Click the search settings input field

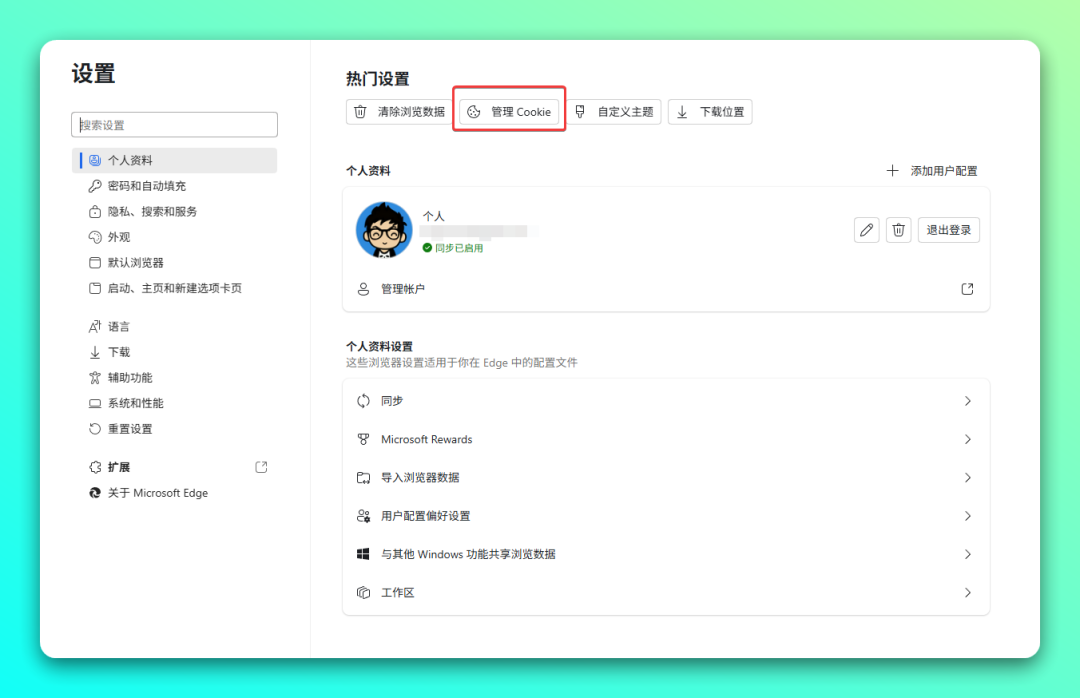[174, 125]
